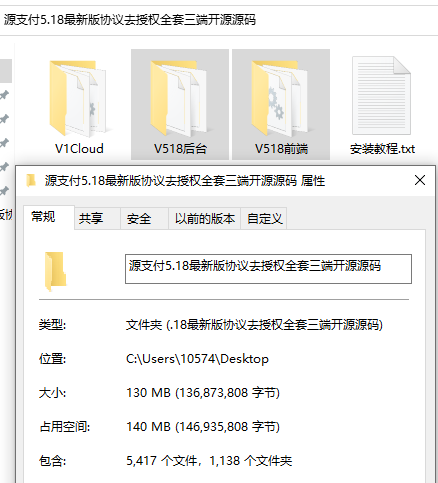Image resolution: width=438 pixels, height=483 pixels.
Task: Close the 属性 properties dialog
Action: 420,180
